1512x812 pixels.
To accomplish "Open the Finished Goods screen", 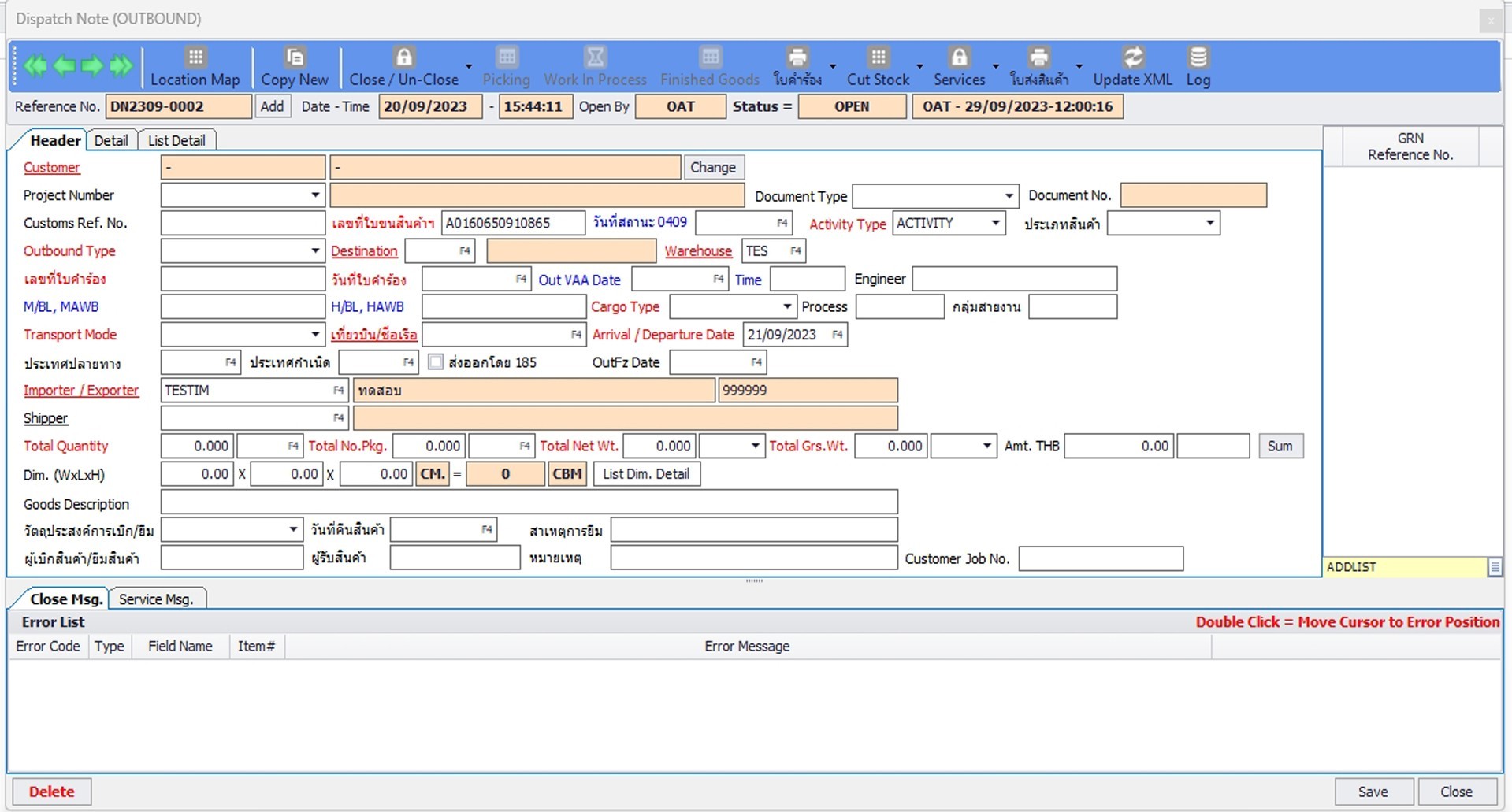I will click(708, 66).
